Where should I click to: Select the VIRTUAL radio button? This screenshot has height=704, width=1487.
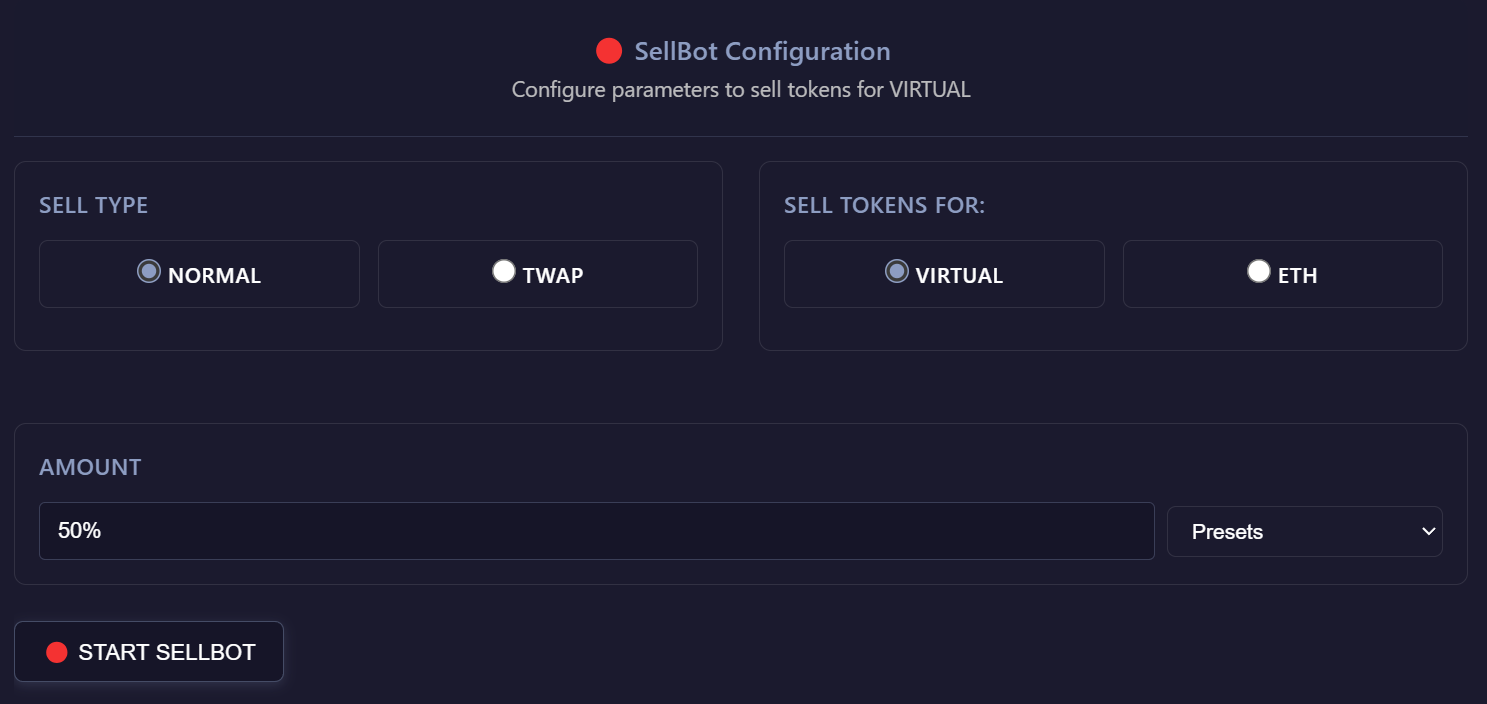[897, 271]
